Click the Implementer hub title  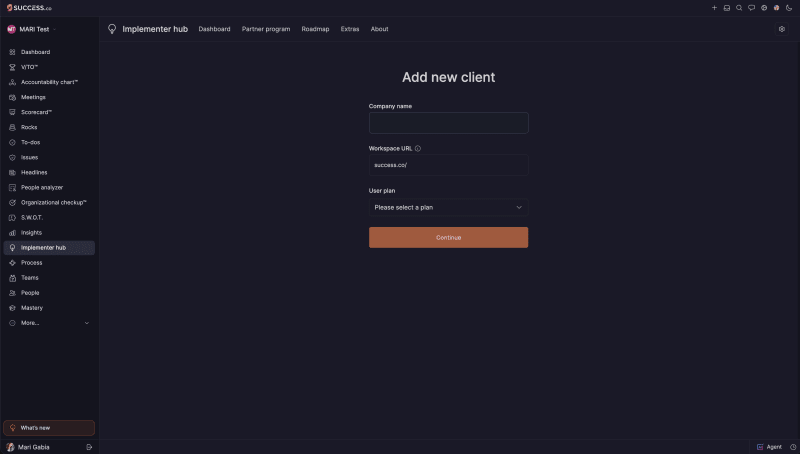pyautogui.click(x=155, y=29)
